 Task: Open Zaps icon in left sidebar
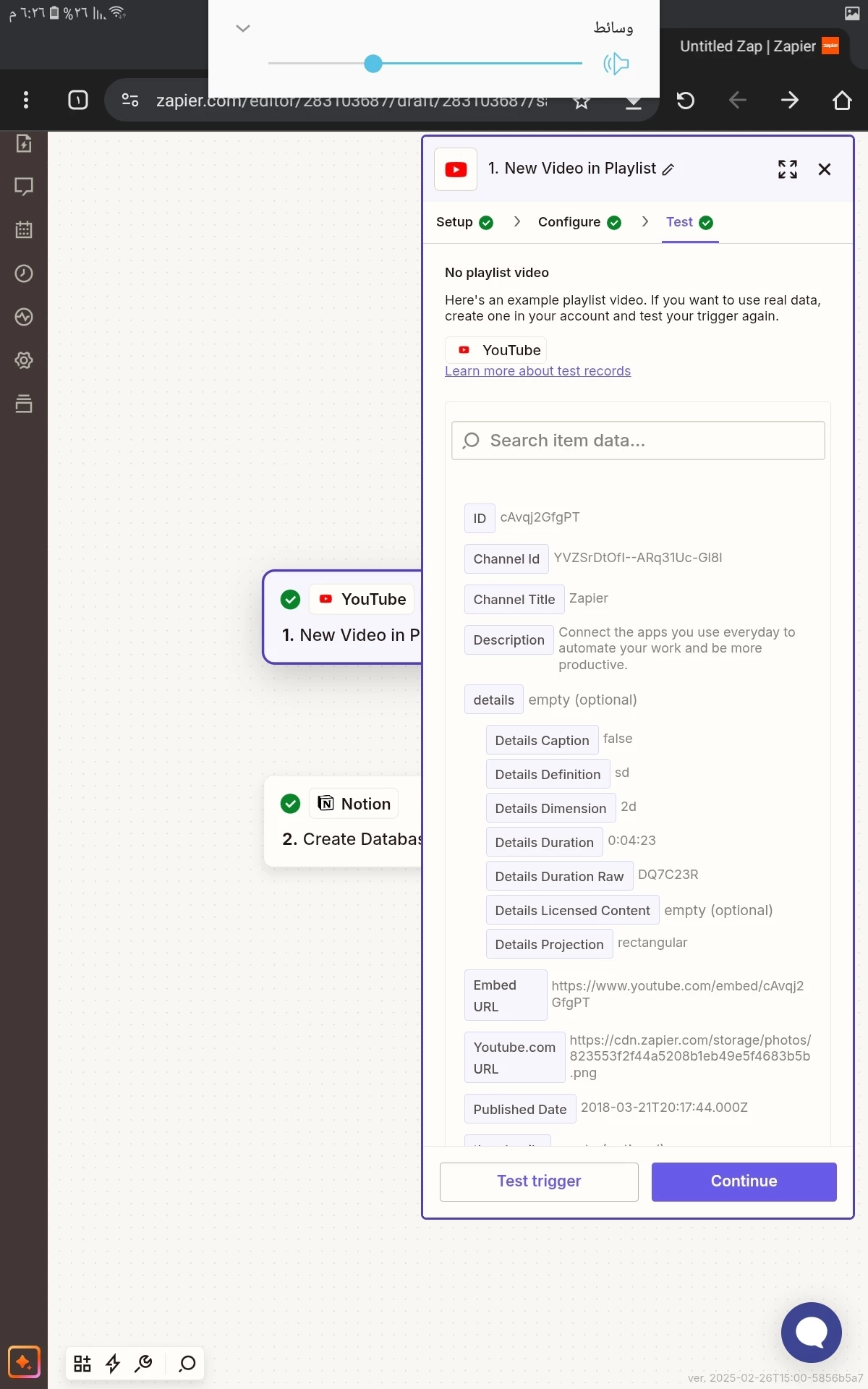[x=24, y=143]
